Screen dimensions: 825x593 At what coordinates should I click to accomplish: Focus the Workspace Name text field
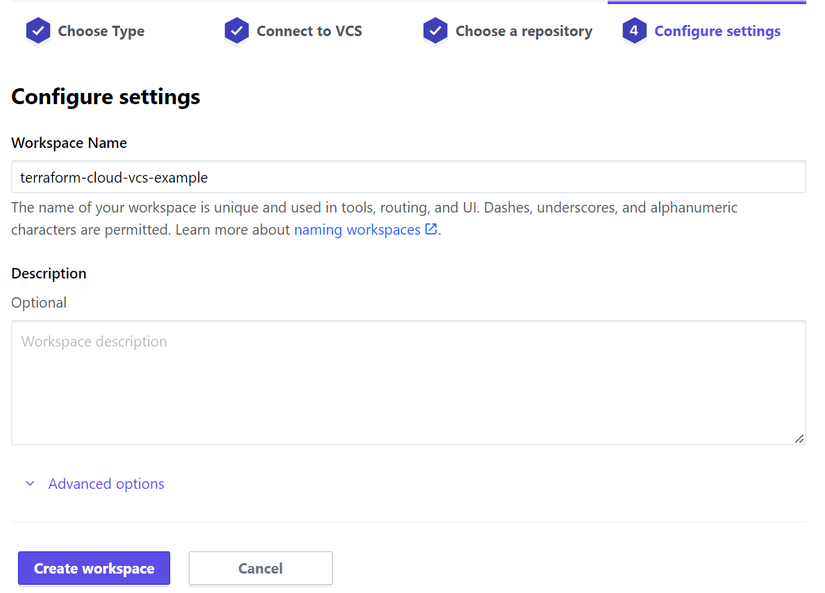tap(408, 177)
